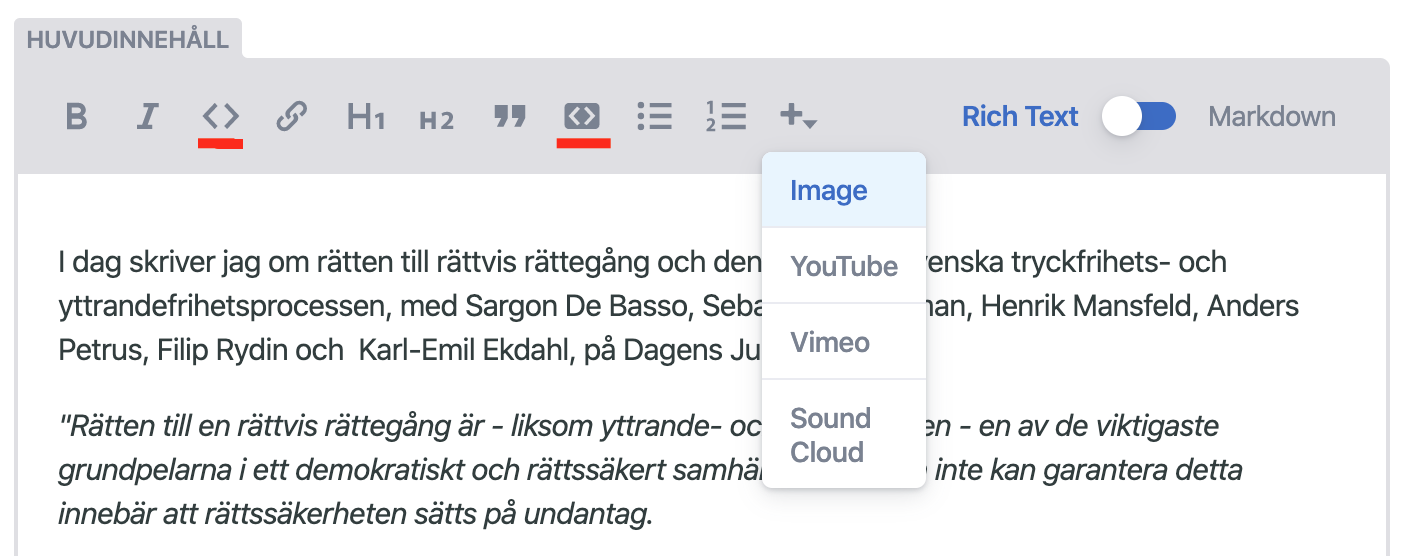
Task: Apply Heading 1 style
Action: [x=366, y=117]
